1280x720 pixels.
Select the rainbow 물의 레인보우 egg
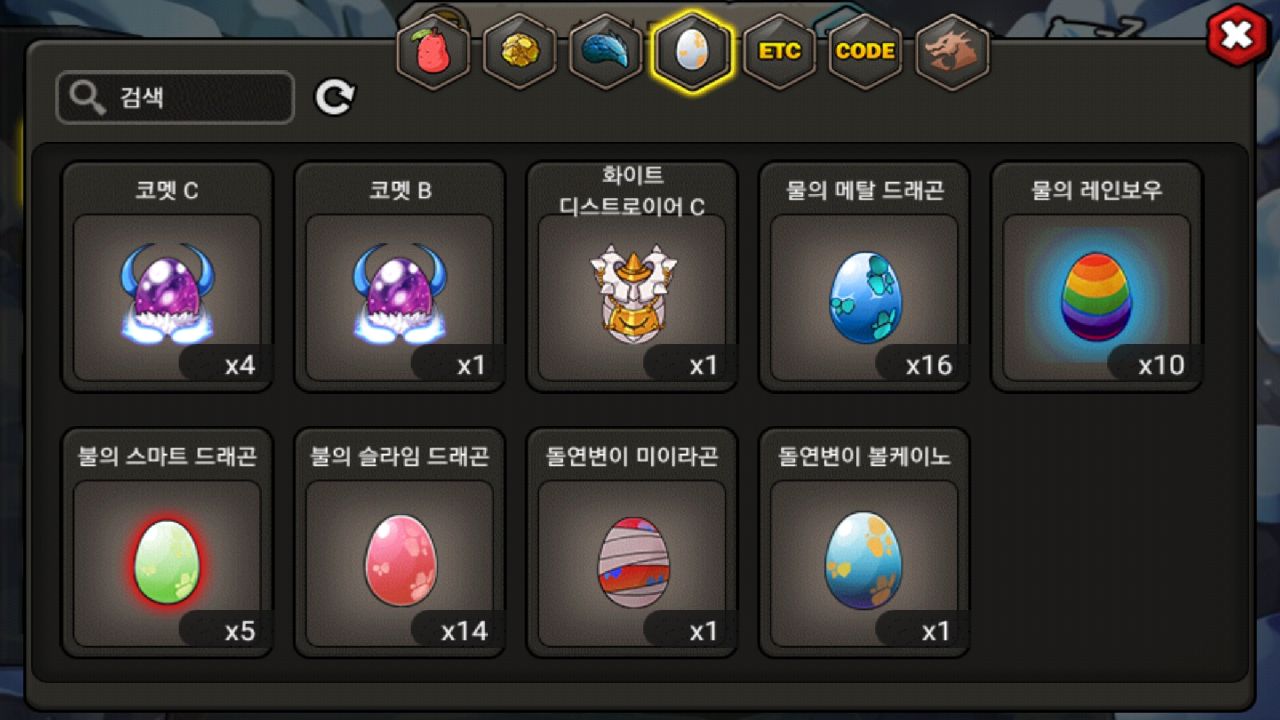1096,277
